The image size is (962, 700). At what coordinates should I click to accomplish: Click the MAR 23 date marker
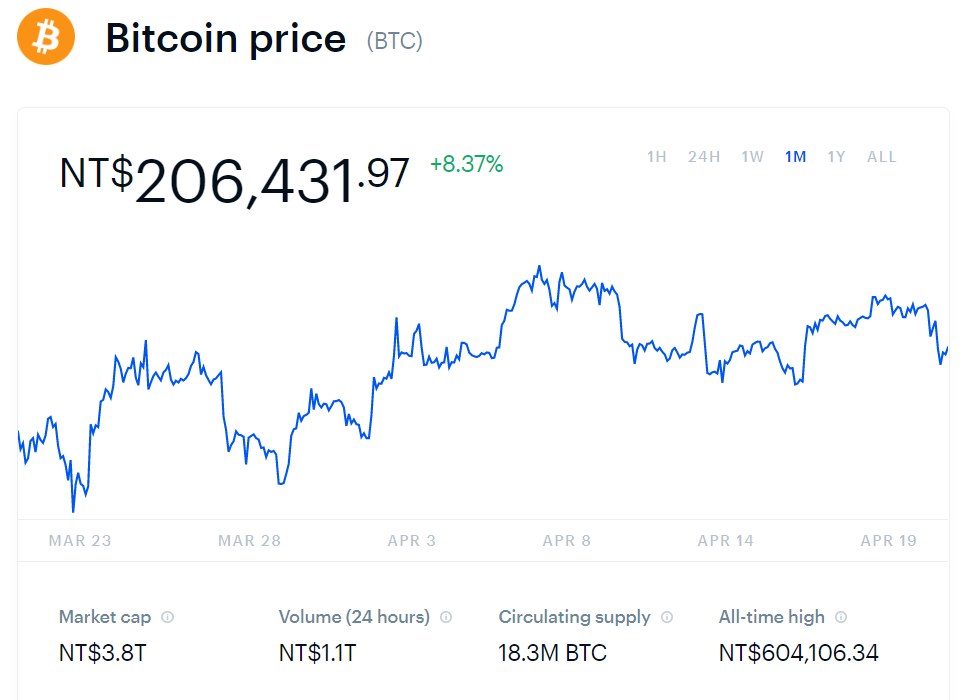80,540
